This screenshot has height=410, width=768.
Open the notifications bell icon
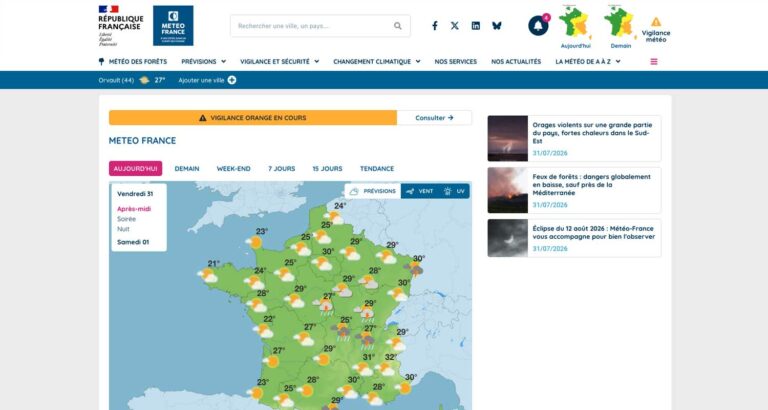coord(538,26)
